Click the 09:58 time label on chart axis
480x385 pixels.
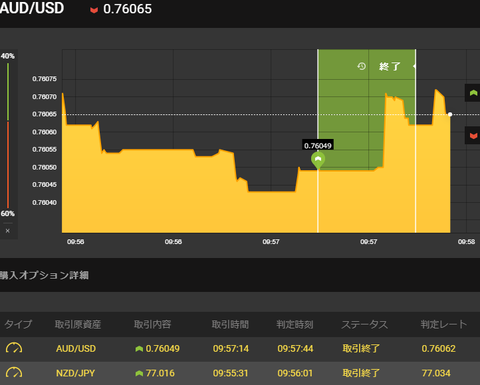[466, 242]
